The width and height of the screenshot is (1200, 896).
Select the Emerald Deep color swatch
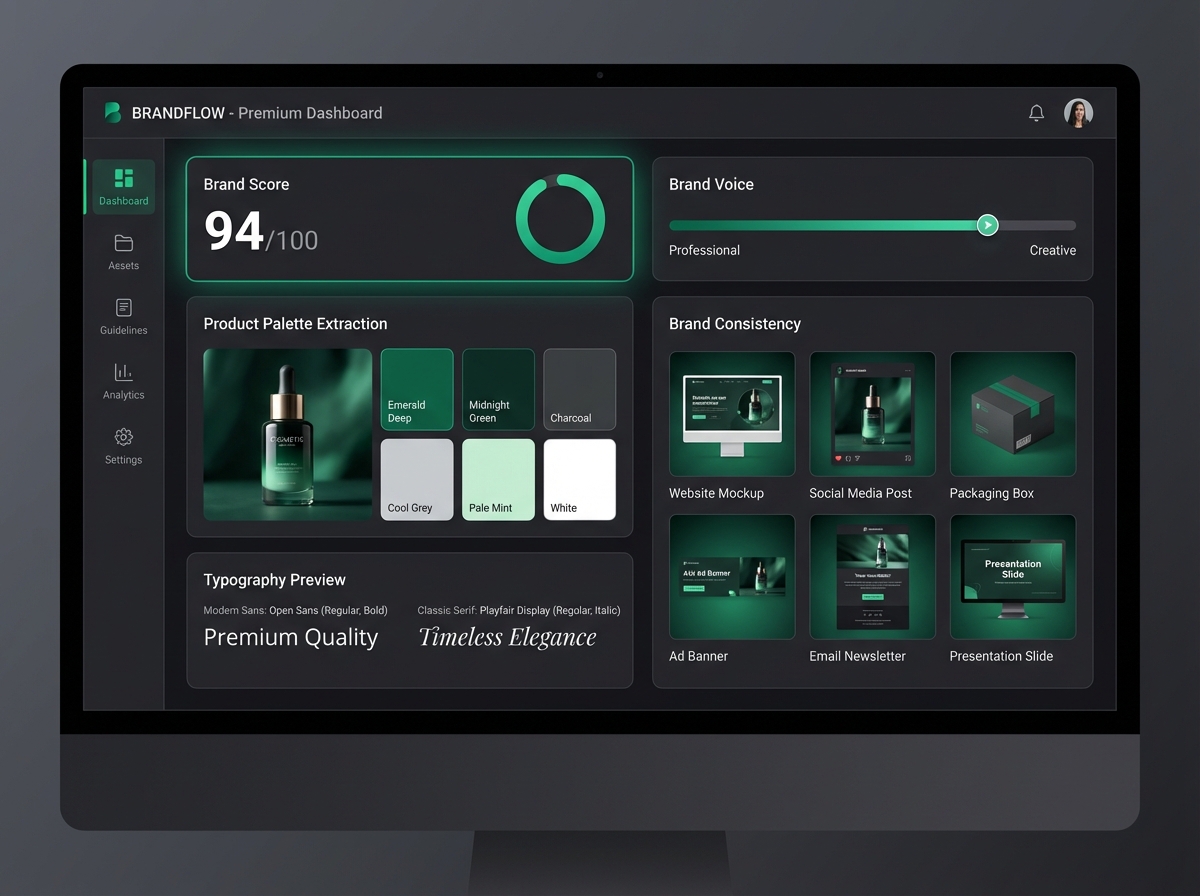(417, 389)
